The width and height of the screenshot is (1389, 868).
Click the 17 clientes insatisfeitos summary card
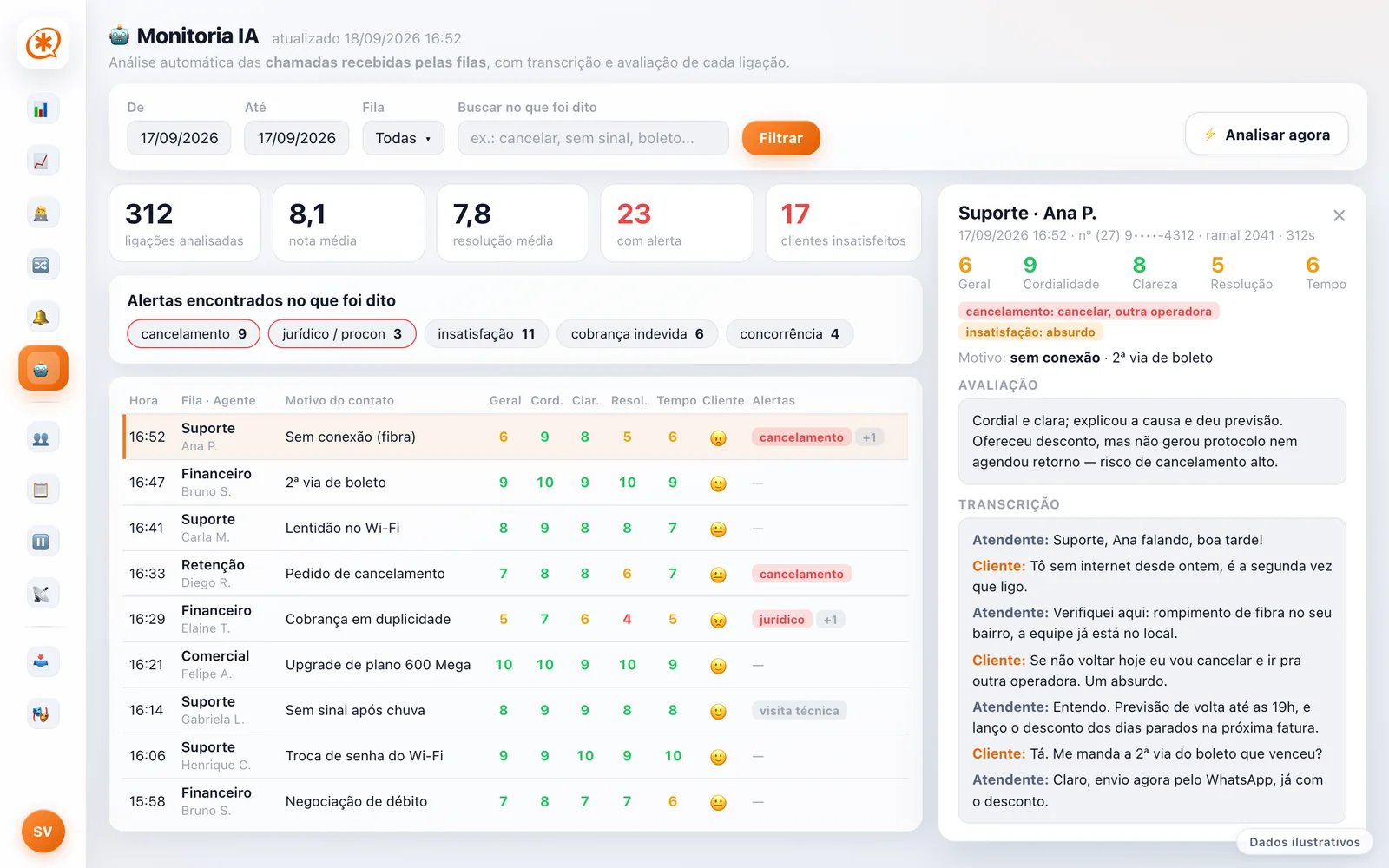click(844, 223)
